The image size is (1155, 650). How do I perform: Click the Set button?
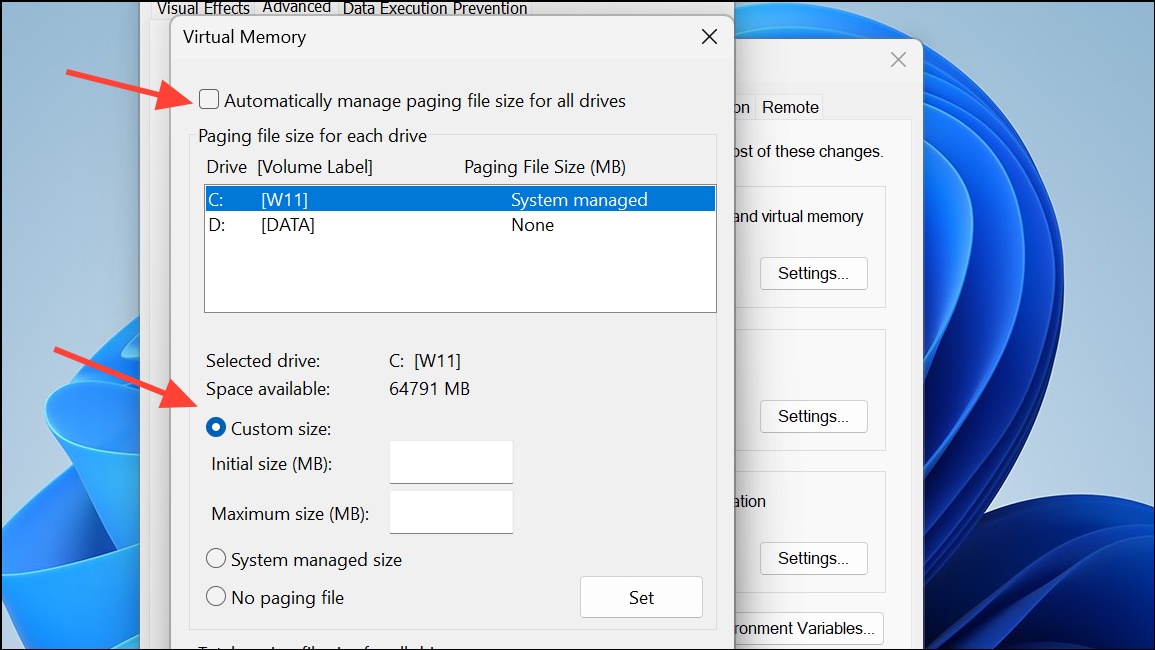[x=641, y=596]
